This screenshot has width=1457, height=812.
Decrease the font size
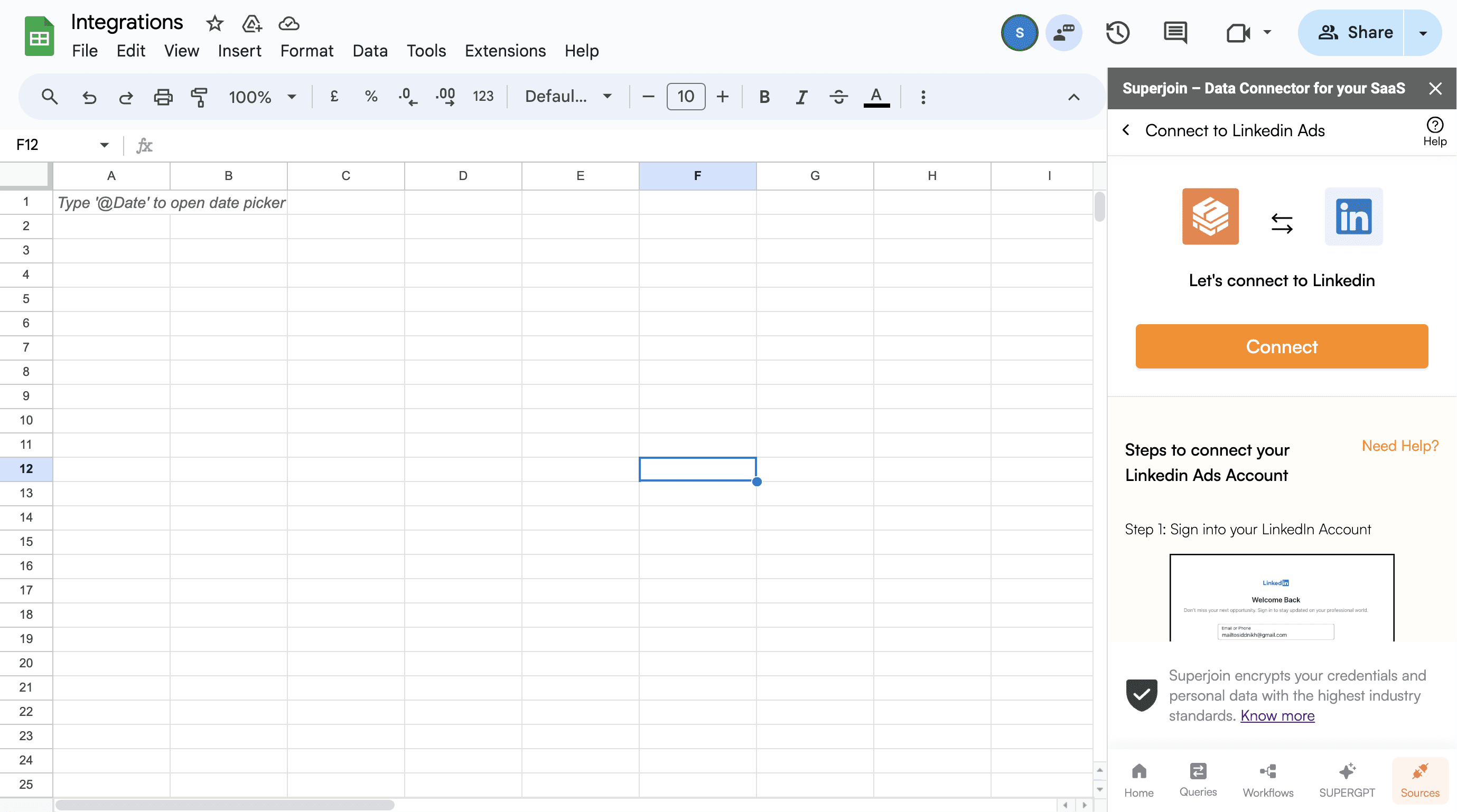click(648, 97)
